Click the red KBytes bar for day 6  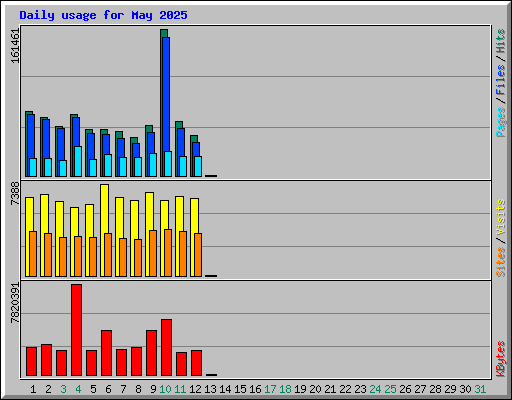(x=106, y=353)
